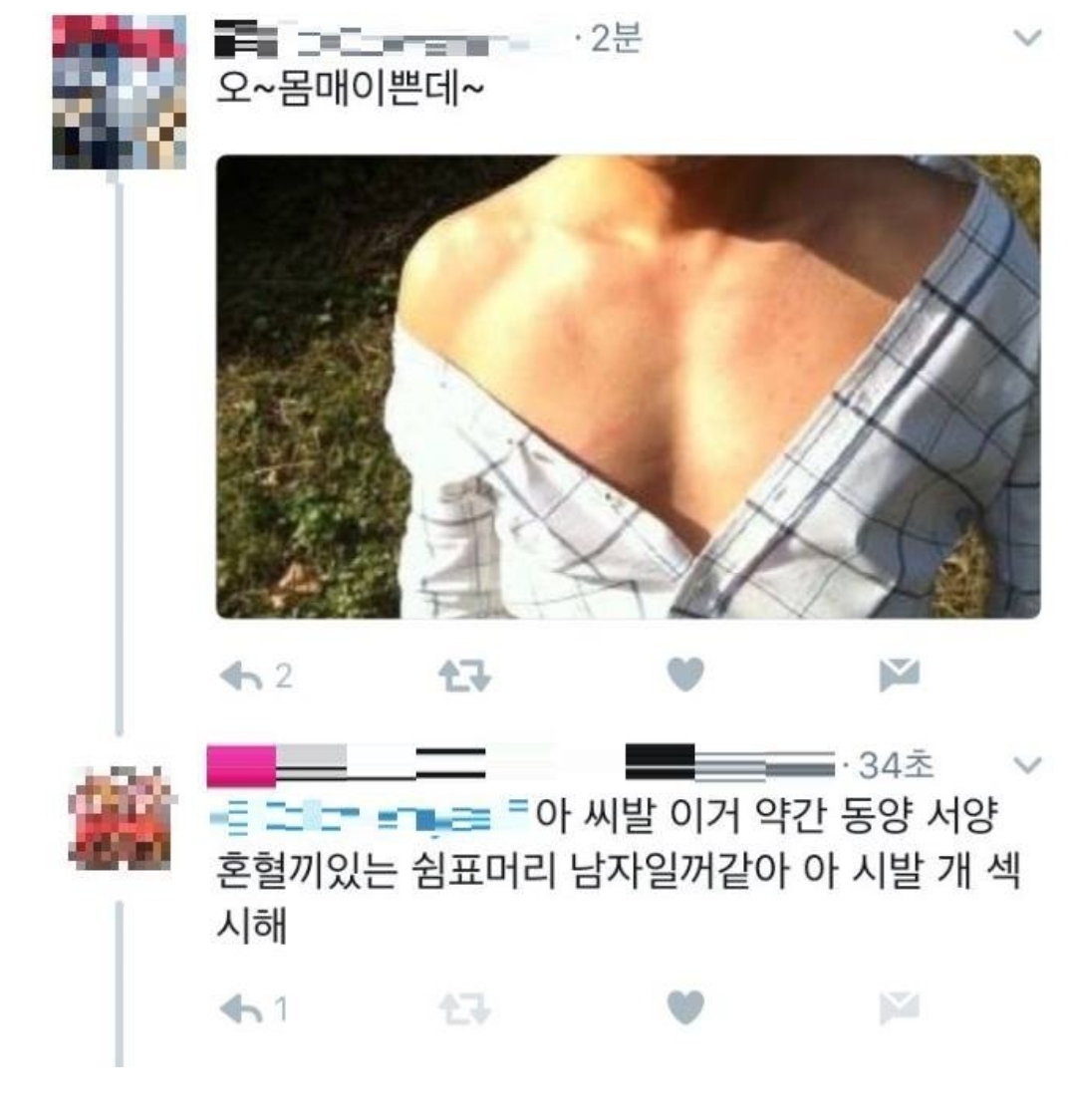Reply to the second tweet posted 34초 ago
This screenshot has width=1075, height=1120.
point(241,1009)
